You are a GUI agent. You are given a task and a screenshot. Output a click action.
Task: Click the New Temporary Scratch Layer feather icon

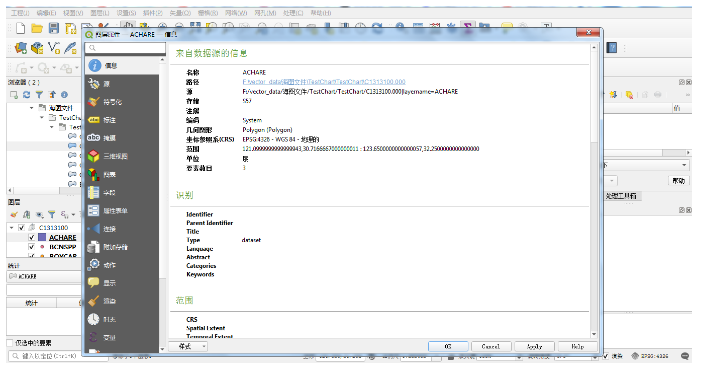coord(70,47)
